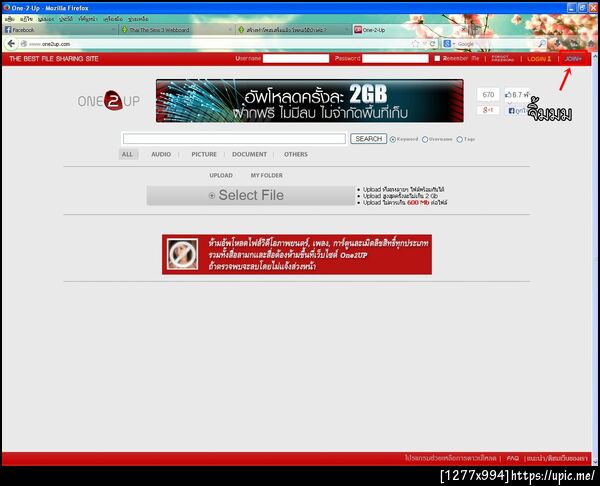Select the AUDIO category filter
600x486 pixels.
tap(161, 154)
